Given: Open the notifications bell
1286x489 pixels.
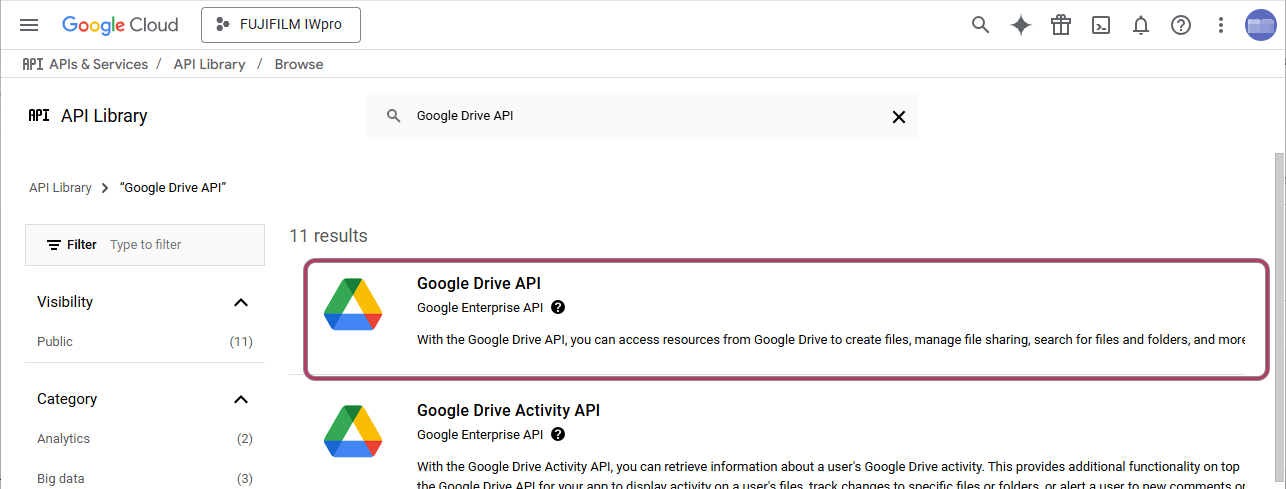Looking at the screenshot, I should click(1140, 25).
